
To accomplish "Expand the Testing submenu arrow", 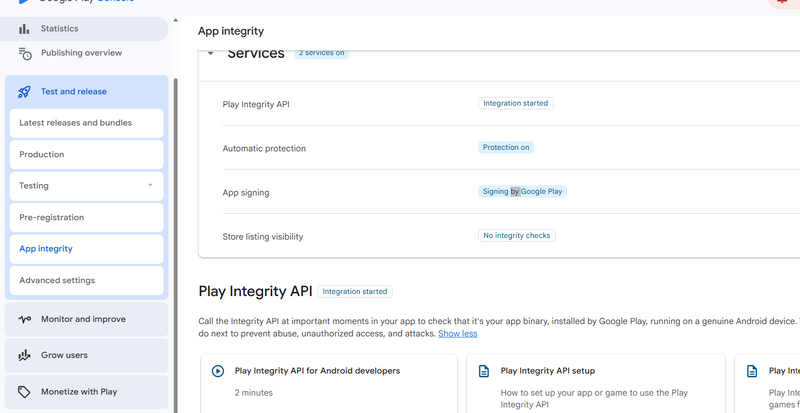I will coord(150,186).
